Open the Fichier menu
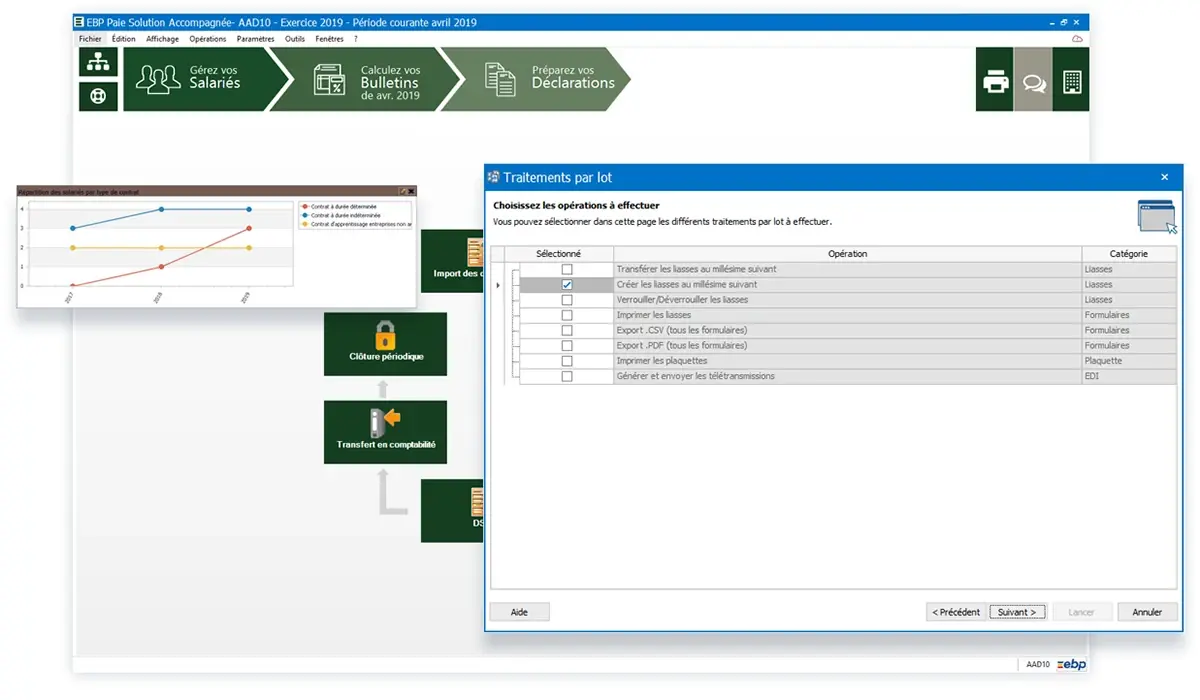The image size is (1200, 700). point(90,39)
